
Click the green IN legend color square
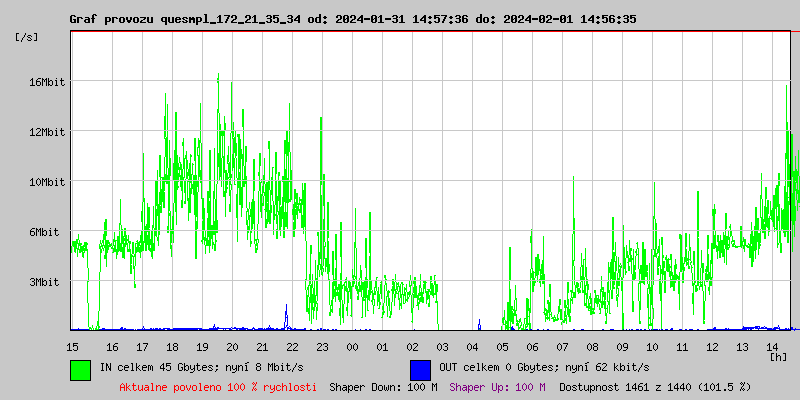pyautogui.click(x=81, y=369)
